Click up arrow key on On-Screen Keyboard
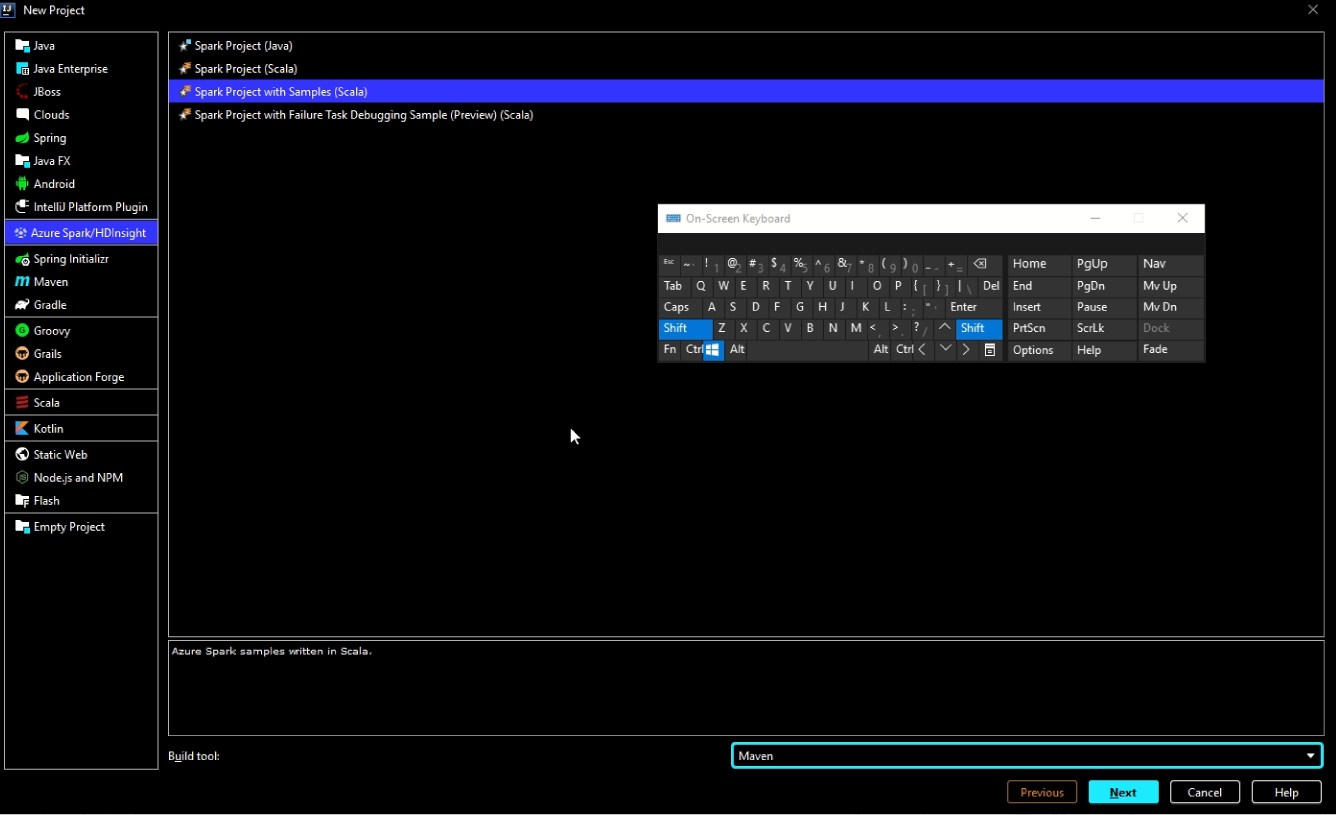Image resolution: width=1336 pixels, height=815 pixels. coord(945,329)
